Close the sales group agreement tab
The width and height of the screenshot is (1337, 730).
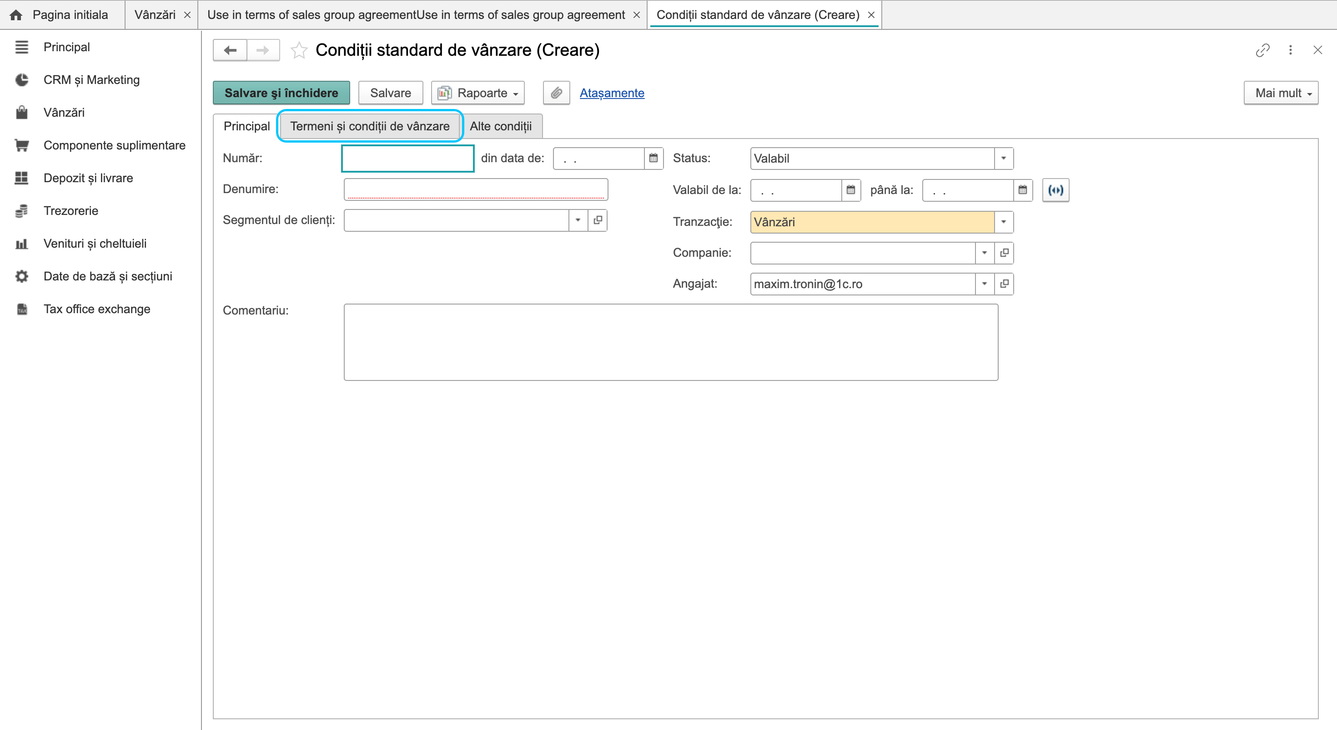click(x=637, y=15)
